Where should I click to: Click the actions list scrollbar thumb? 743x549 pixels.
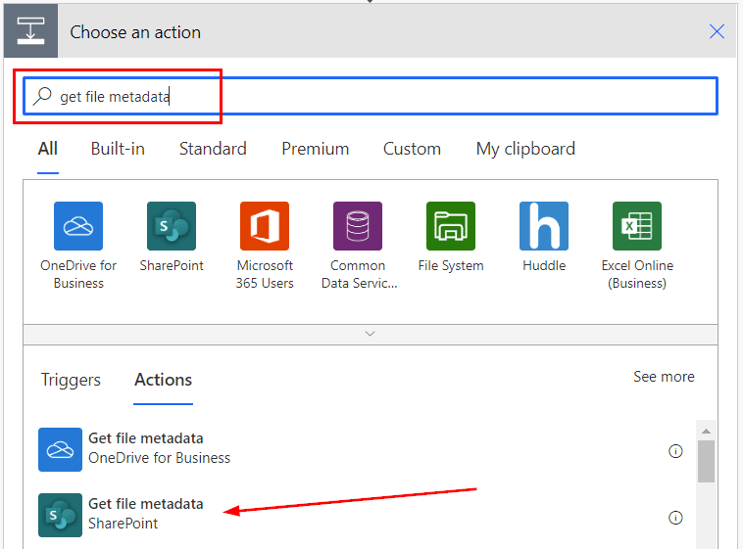(706, 461)
